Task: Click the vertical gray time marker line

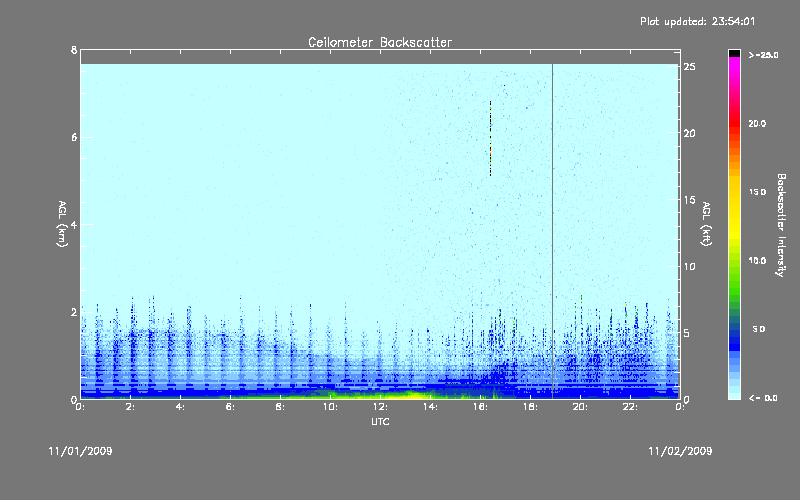Action: tap(552, 231)
